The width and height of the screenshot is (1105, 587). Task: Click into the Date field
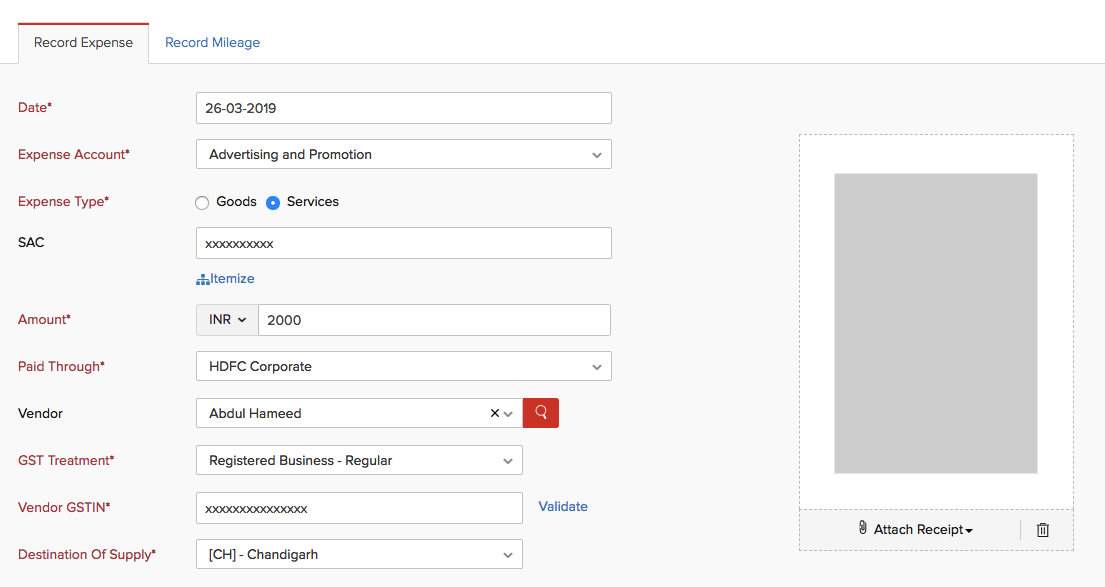403,108
